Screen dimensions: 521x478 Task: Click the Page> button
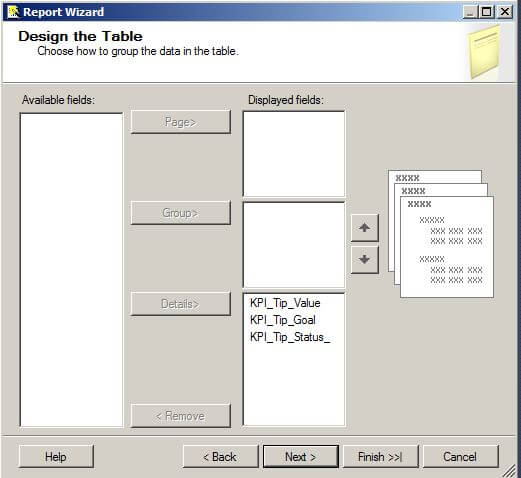click(x=181, y=122)
